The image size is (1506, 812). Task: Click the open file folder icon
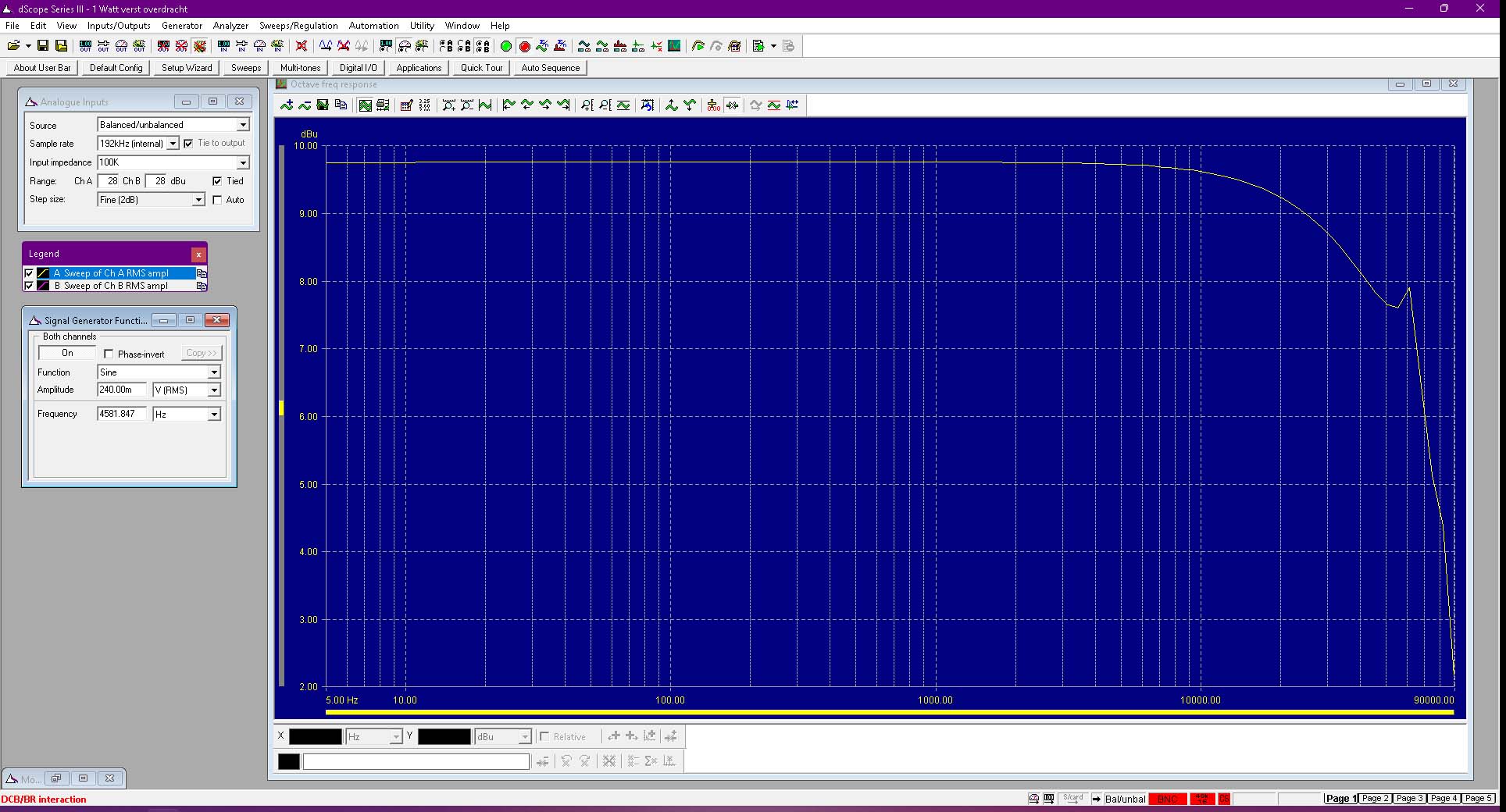coord(14,46)
